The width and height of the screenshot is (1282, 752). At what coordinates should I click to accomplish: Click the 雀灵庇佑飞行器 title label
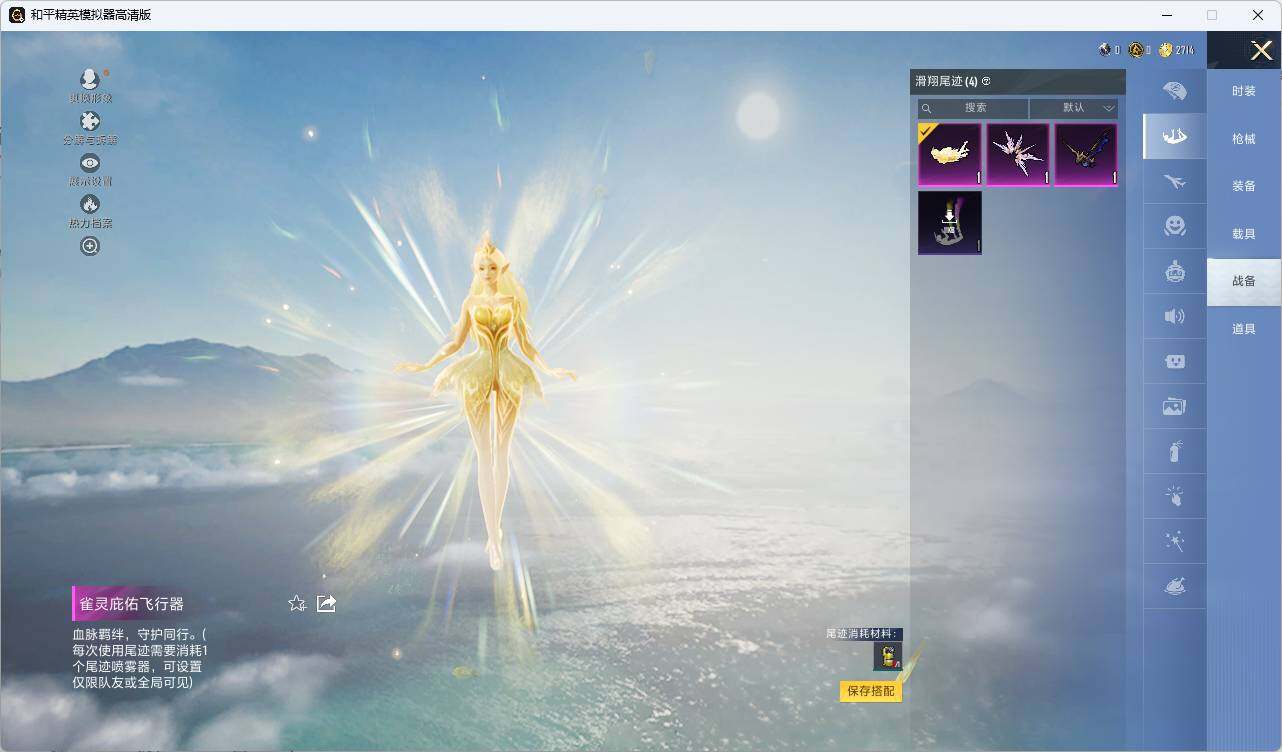(x=131, y=604)
